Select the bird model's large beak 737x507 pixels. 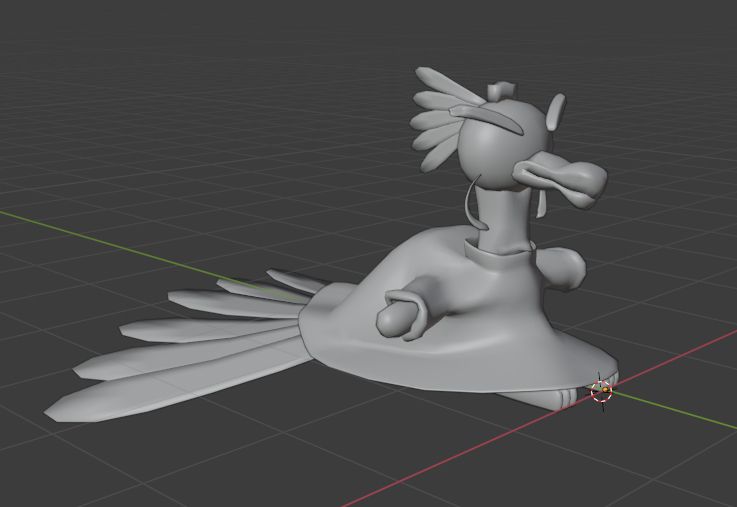(559, 180)
